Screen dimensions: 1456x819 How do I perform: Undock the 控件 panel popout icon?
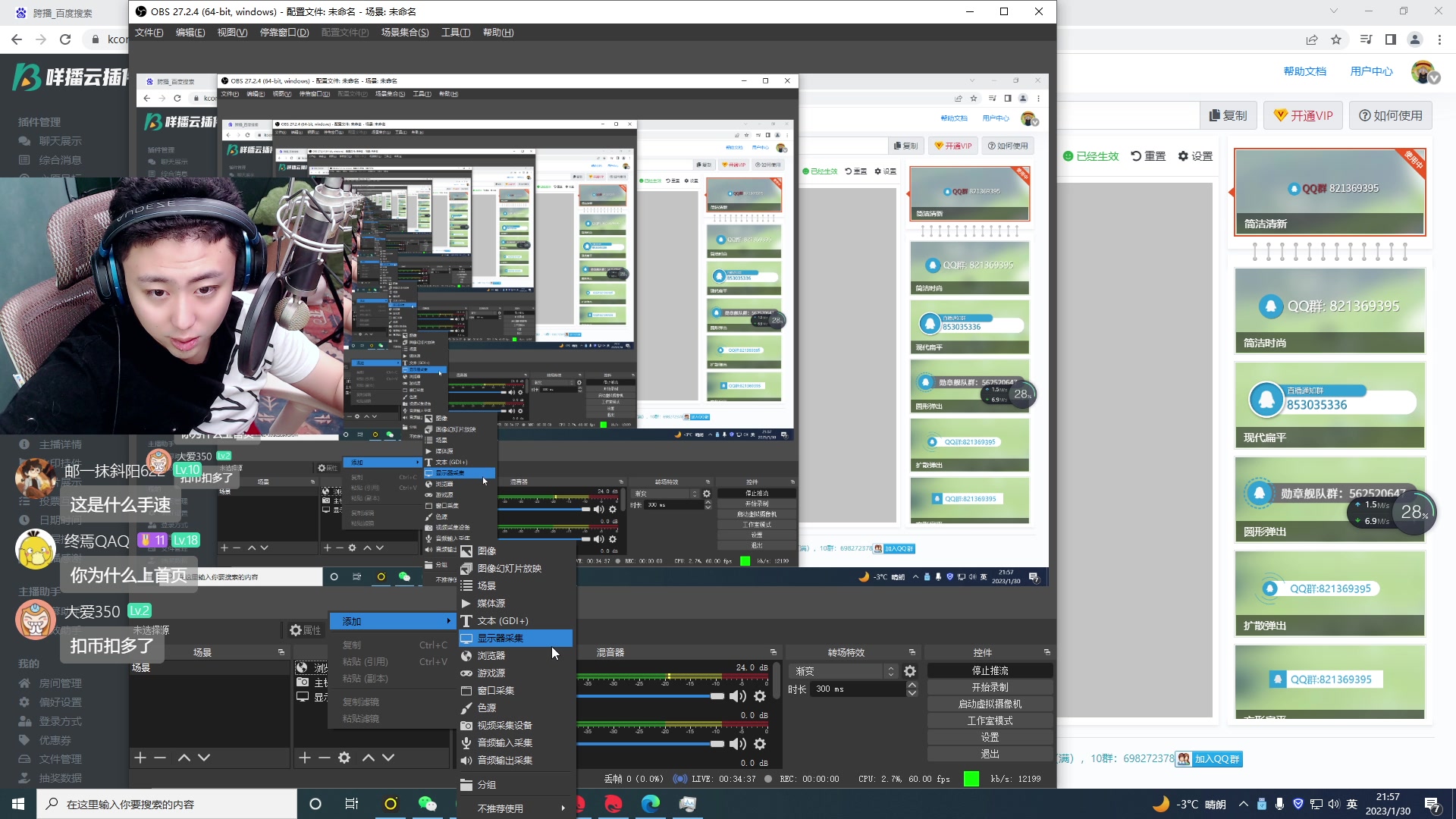pos(1047,652)
